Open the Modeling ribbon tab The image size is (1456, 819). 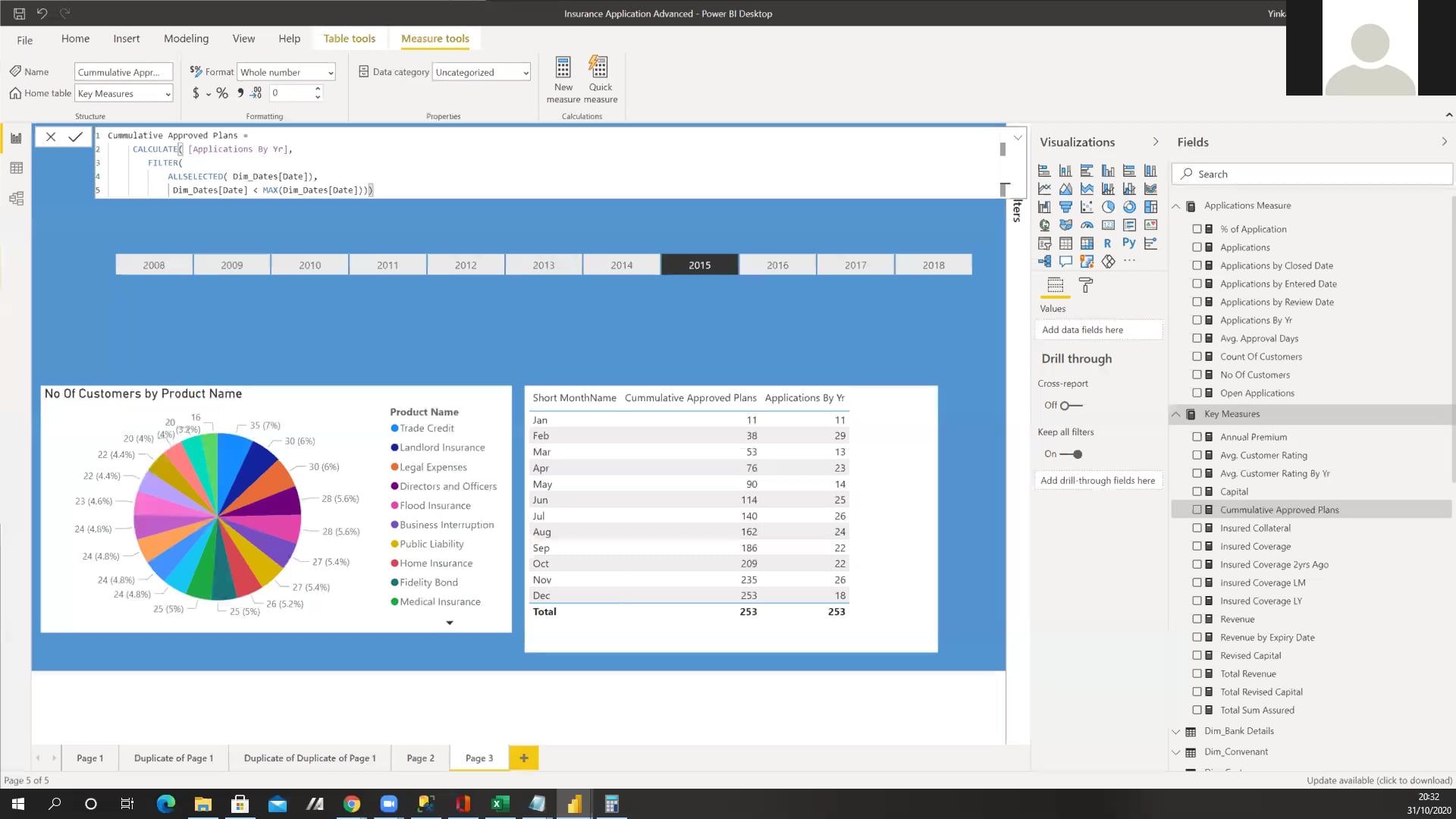186,38
